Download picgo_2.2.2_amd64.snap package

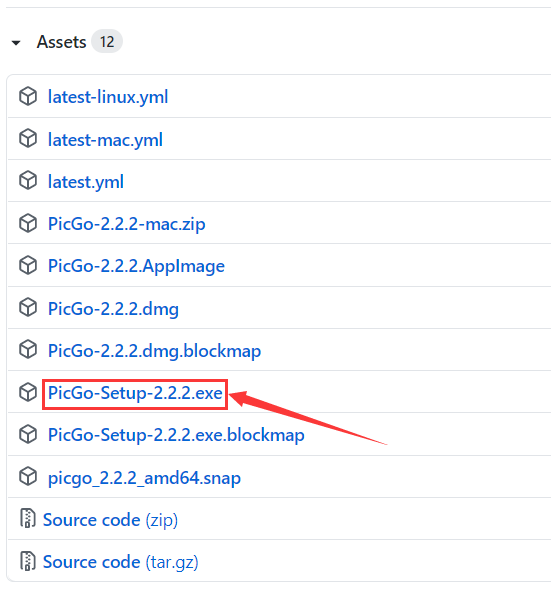point(144,478)
